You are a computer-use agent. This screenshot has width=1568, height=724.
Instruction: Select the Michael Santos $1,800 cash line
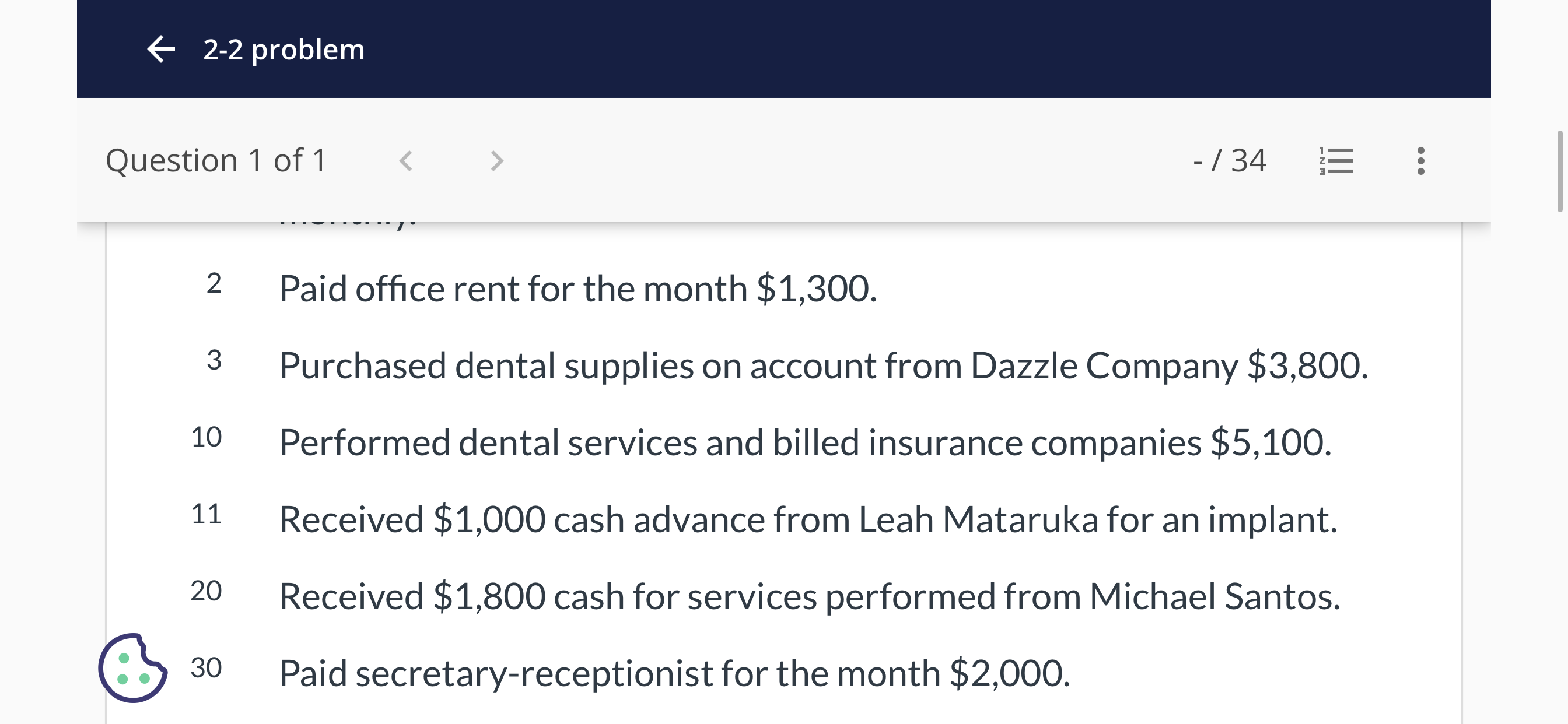point(810,596)
